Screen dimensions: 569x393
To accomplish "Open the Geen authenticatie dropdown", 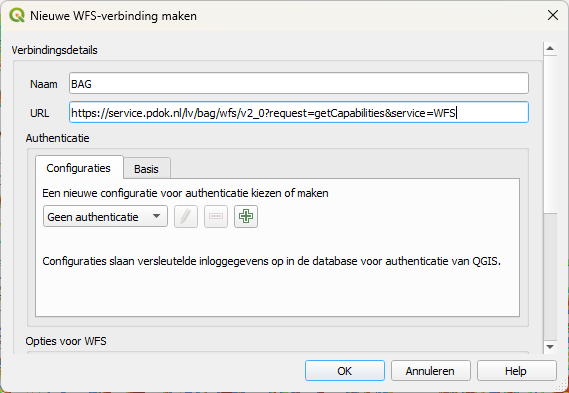I will coord(105,217).
